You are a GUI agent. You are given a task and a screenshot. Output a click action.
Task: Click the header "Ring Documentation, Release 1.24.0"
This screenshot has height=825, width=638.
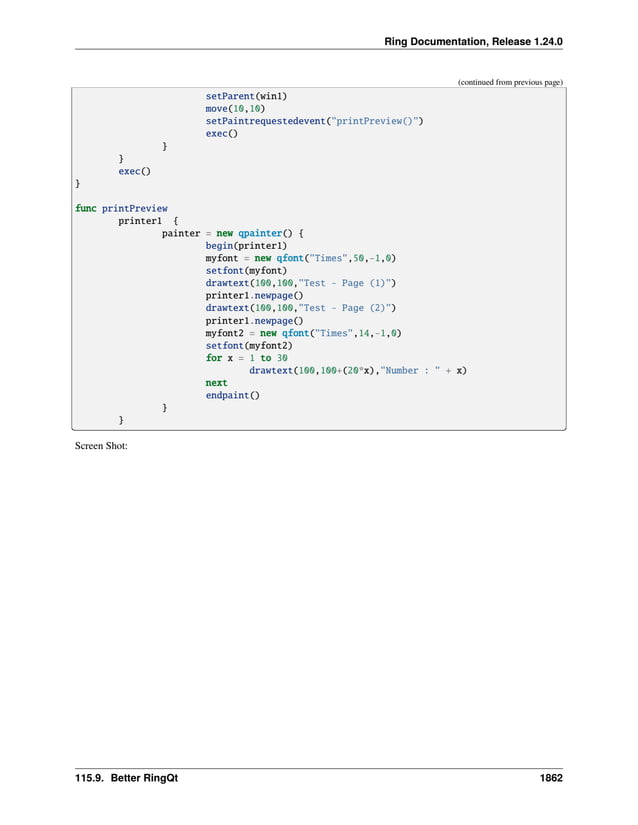point(473,42)
